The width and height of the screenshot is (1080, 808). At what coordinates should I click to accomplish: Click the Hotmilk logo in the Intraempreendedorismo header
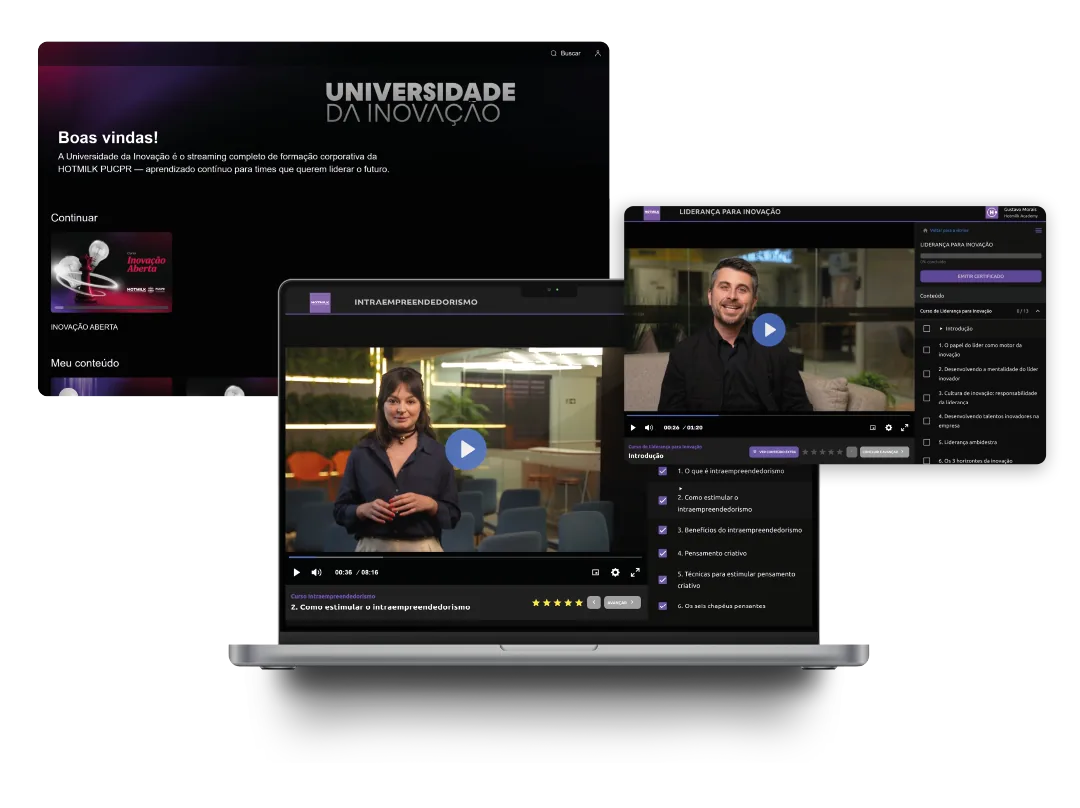pos(320,302)
